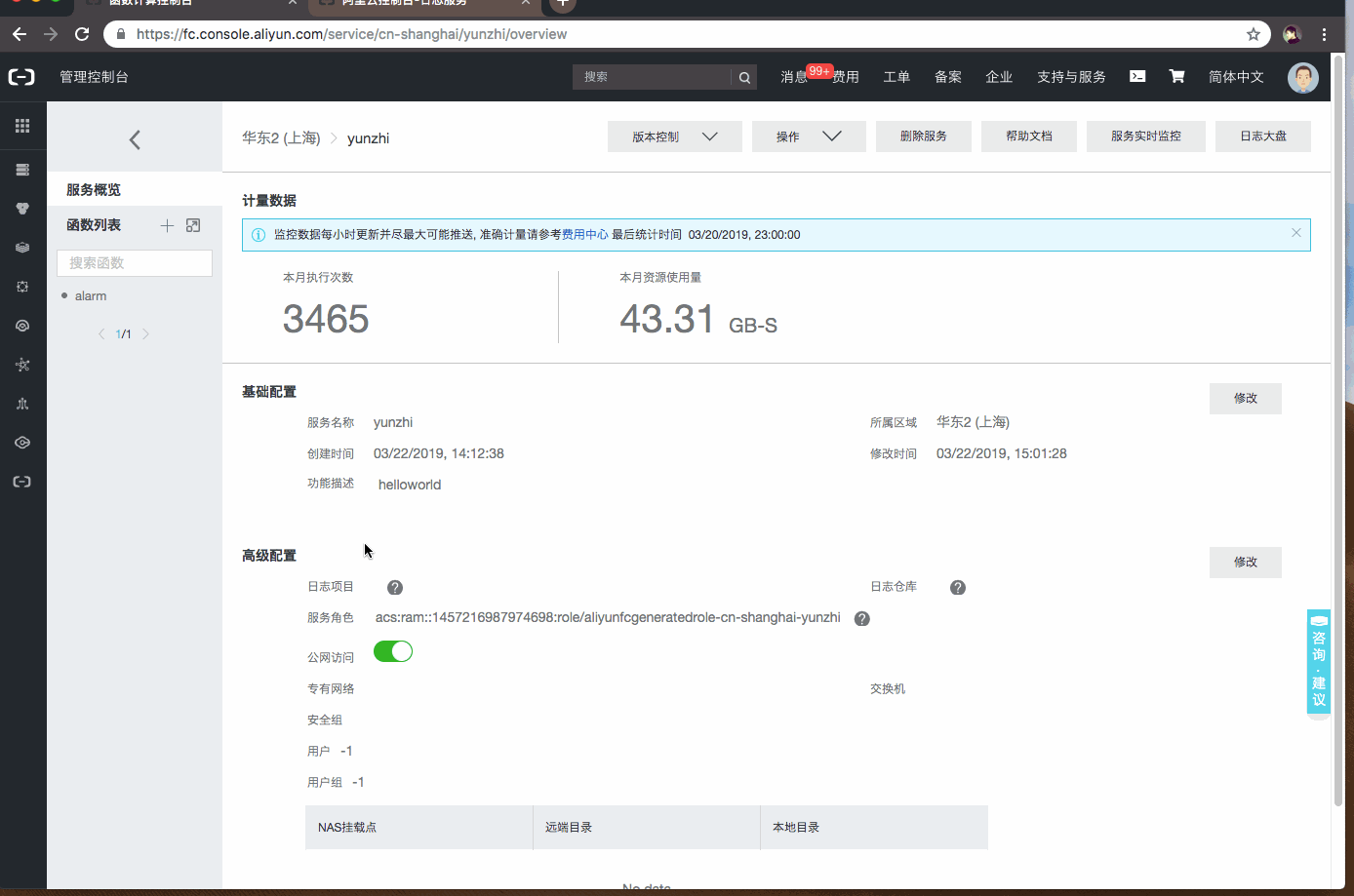Open the products grid menu icon
1354x896 pixels.
(x=22, y=126)
